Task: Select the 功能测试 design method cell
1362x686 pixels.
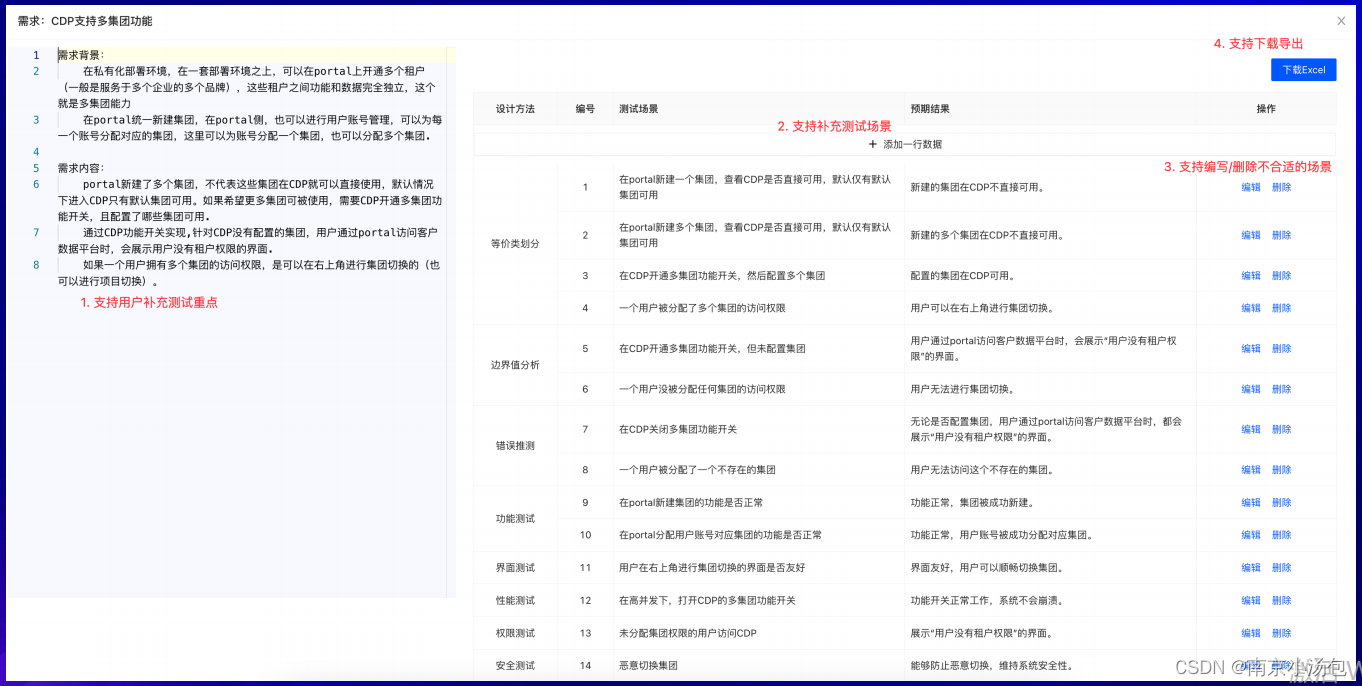Action: (515, 519)
